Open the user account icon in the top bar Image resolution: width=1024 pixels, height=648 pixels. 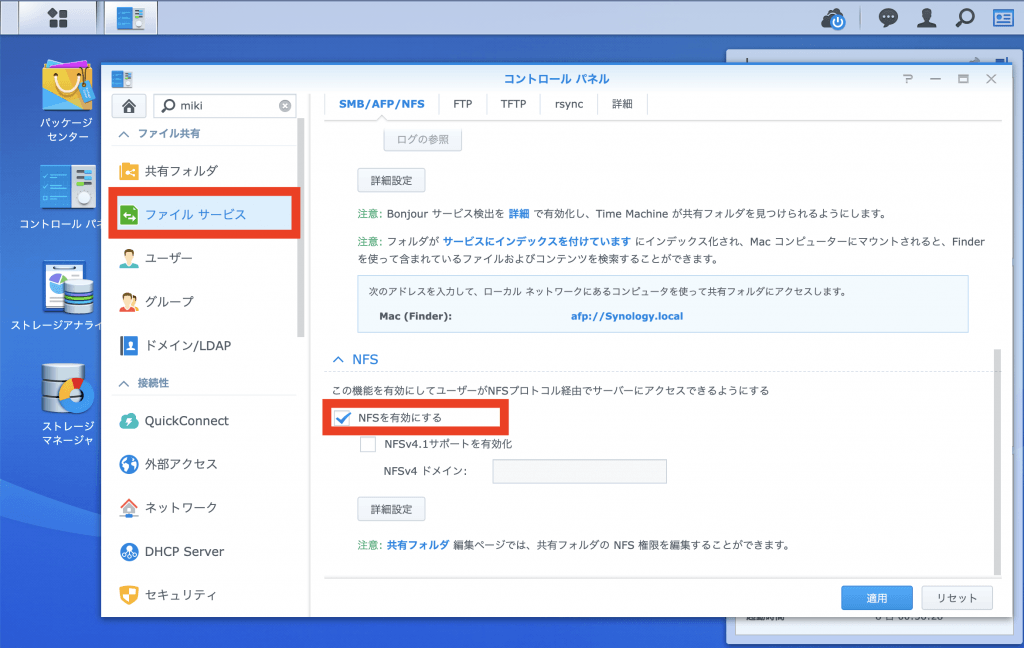tap(926, 17)
